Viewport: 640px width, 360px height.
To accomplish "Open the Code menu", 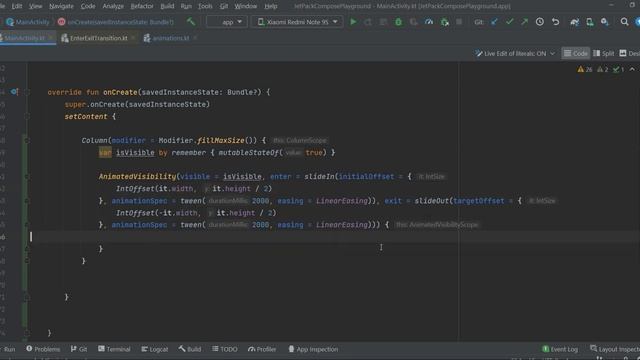I will point(88,6).
